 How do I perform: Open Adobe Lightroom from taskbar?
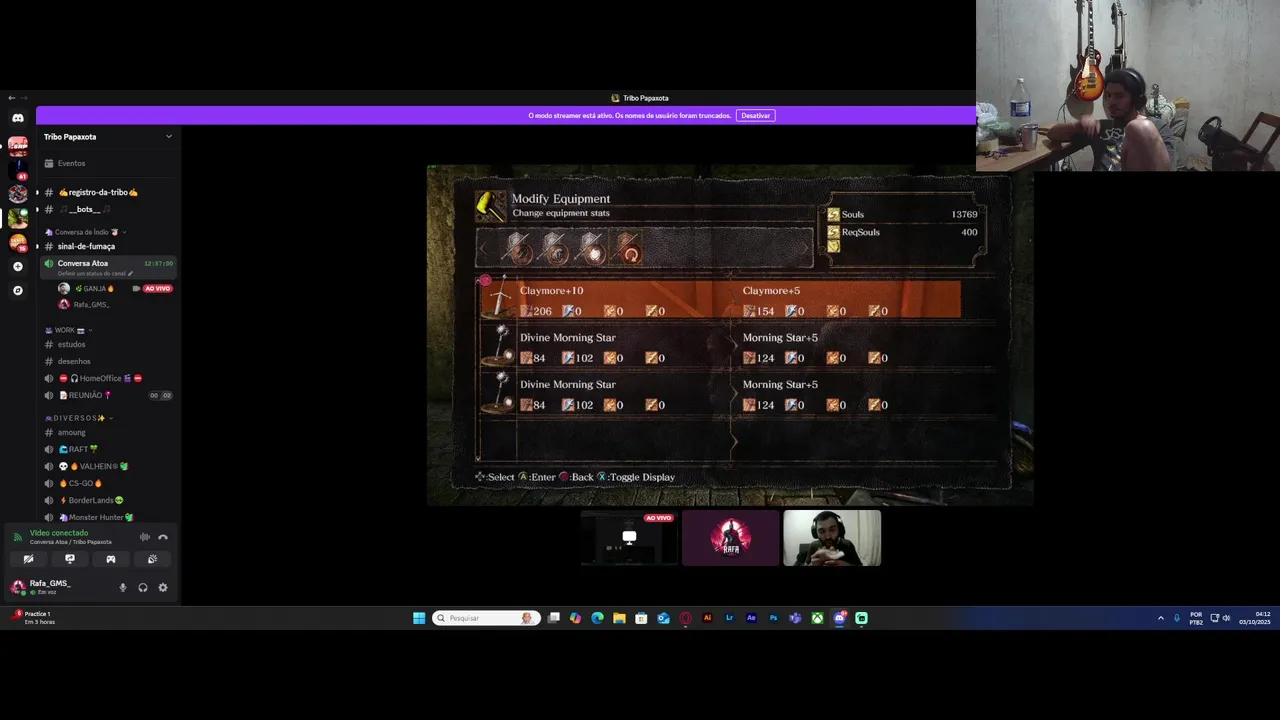coord(729,618)
